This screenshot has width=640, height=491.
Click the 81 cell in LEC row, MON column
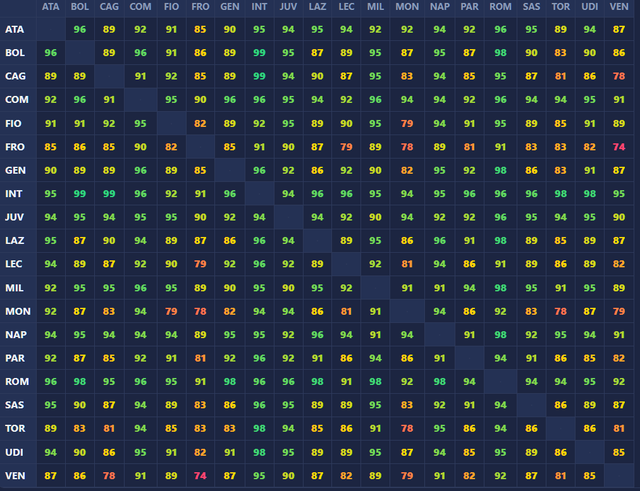407,264
